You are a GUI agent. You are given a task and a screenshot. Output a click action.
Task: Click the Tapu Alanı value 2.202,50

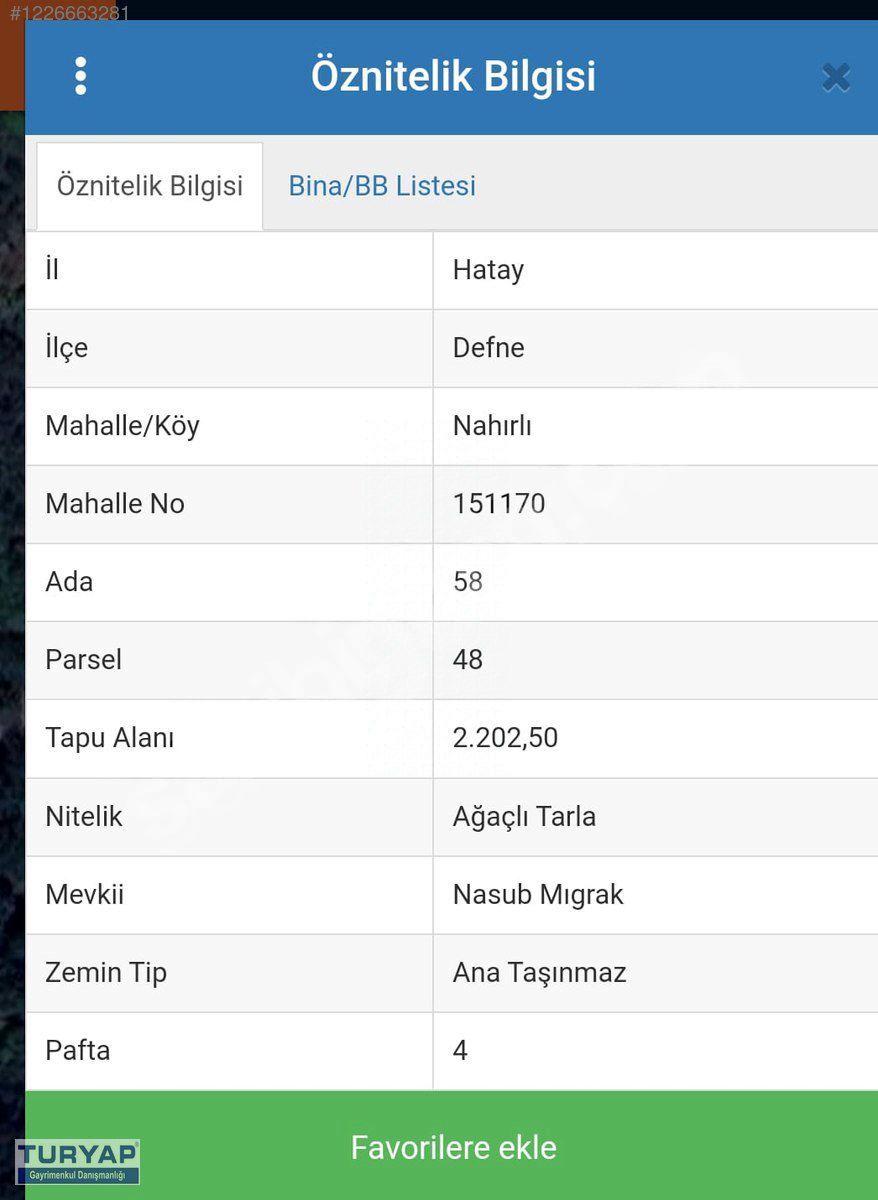[505, 738]
